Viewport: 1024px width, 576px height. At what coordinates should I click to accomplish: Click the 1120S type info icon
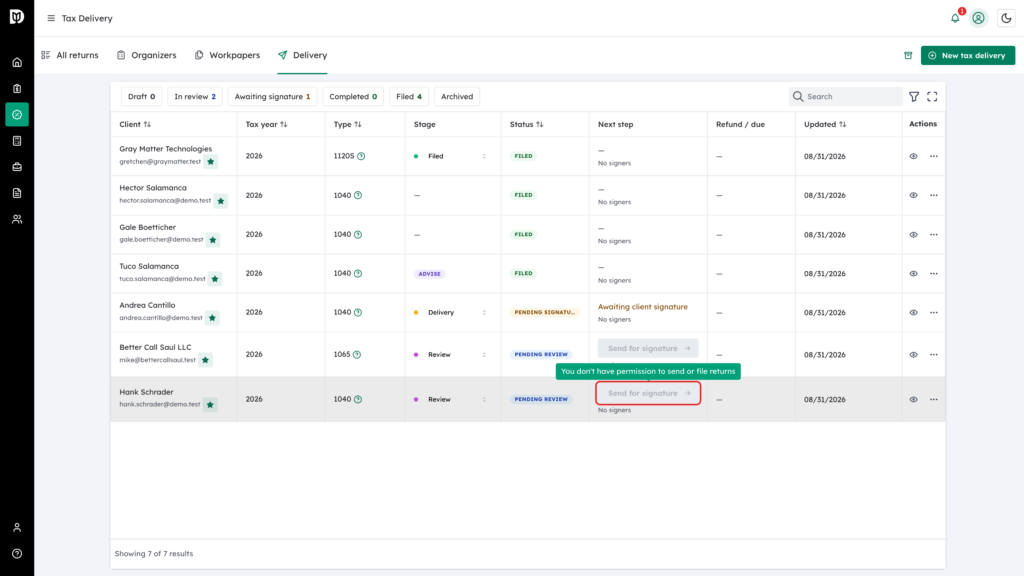pyautogui.click(x=361, y=156)
